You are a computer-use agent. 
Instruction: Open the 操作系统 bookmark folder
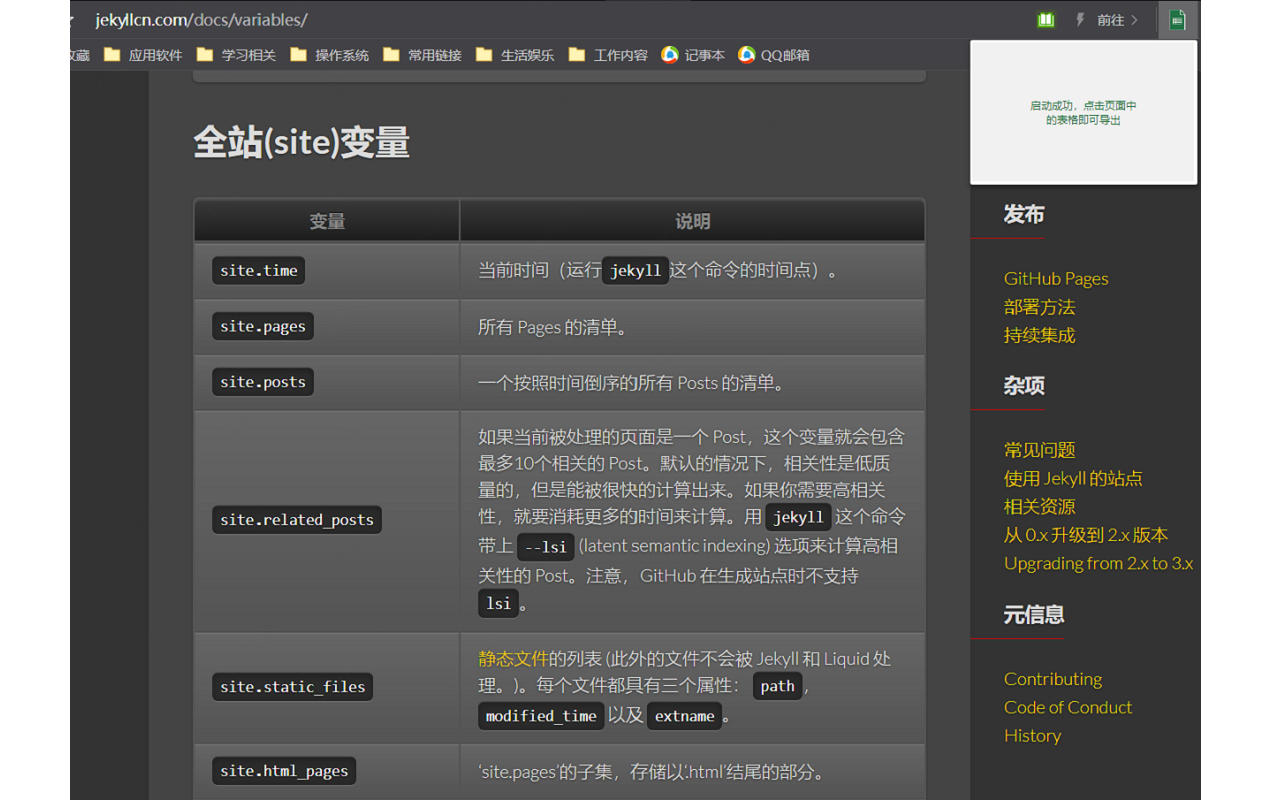(x=329, y=55)
